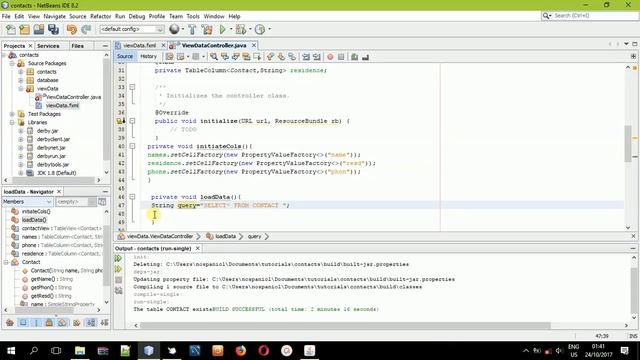The image size is (640, 360).
Task: Click the green Run Project icon
Action: 222,29
